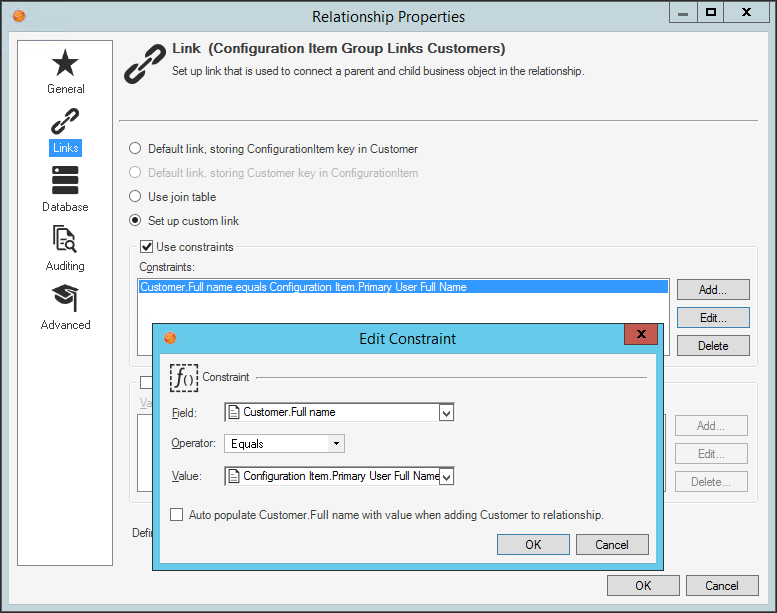The height and width of the screenshot is (613, 777).
Task: Uncheck the Use constraints checkbox
Action: [x=146, y=247]
